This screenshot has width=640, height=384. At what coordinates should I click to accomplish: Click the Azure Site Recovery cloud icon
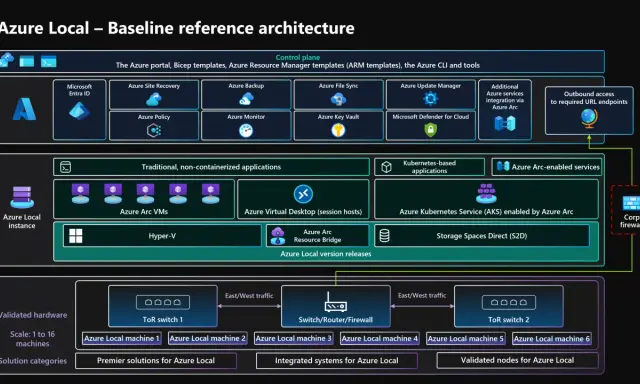pyautogui.click(x=154, y=99)
